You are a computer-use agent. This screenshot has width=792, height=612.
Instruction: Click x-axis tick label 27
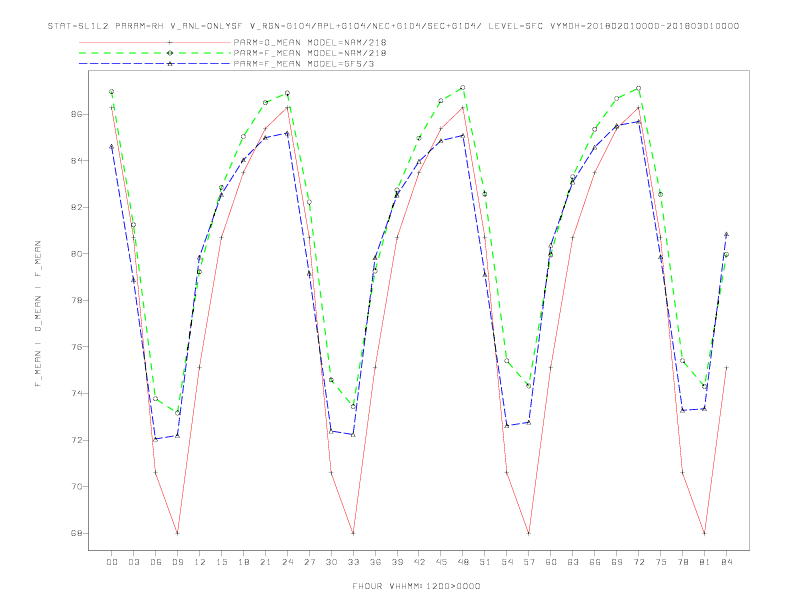pos(309,562)
